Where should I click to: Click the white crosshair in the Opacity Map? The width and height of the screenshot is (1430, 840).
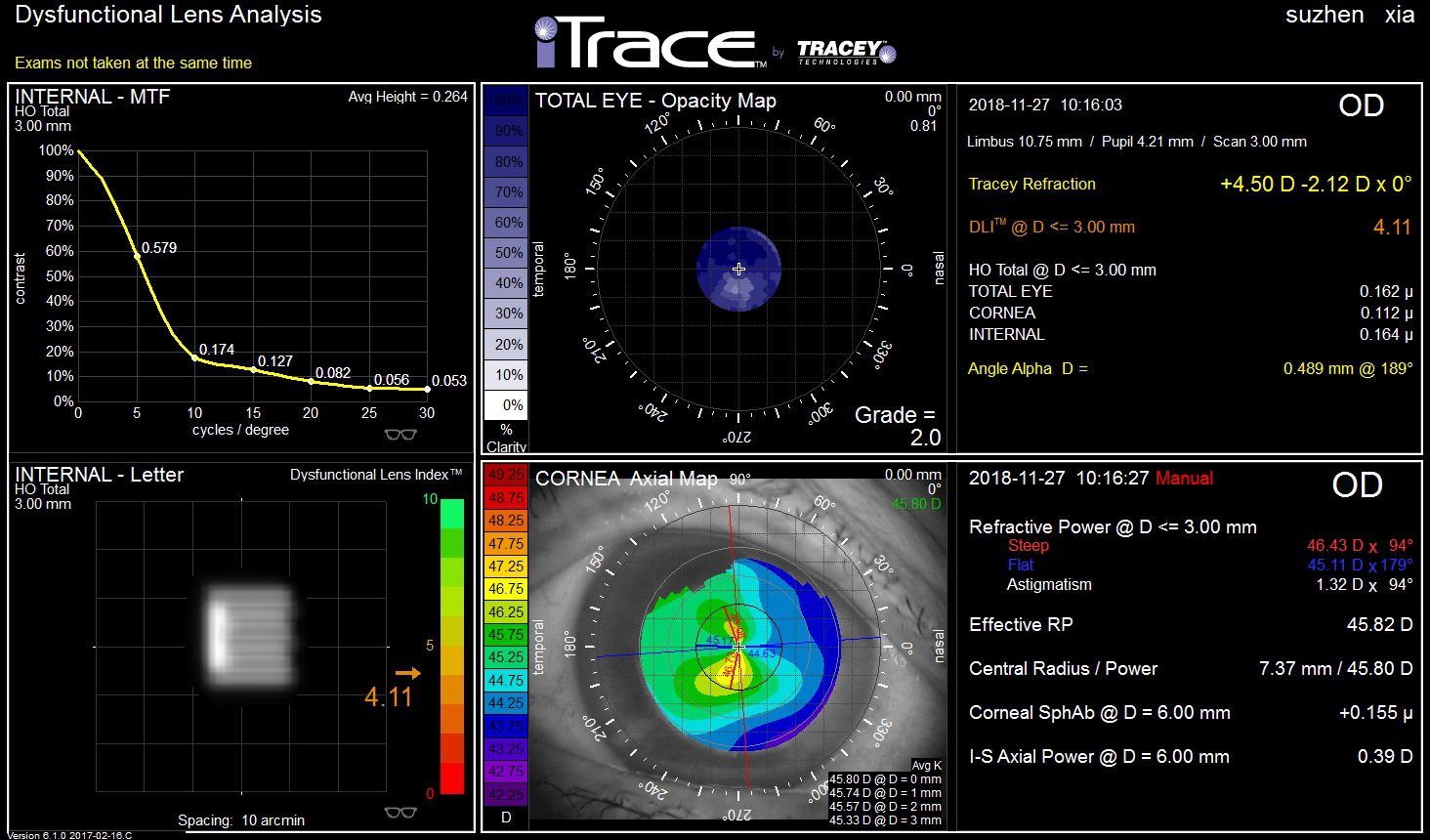pos(738,269)
